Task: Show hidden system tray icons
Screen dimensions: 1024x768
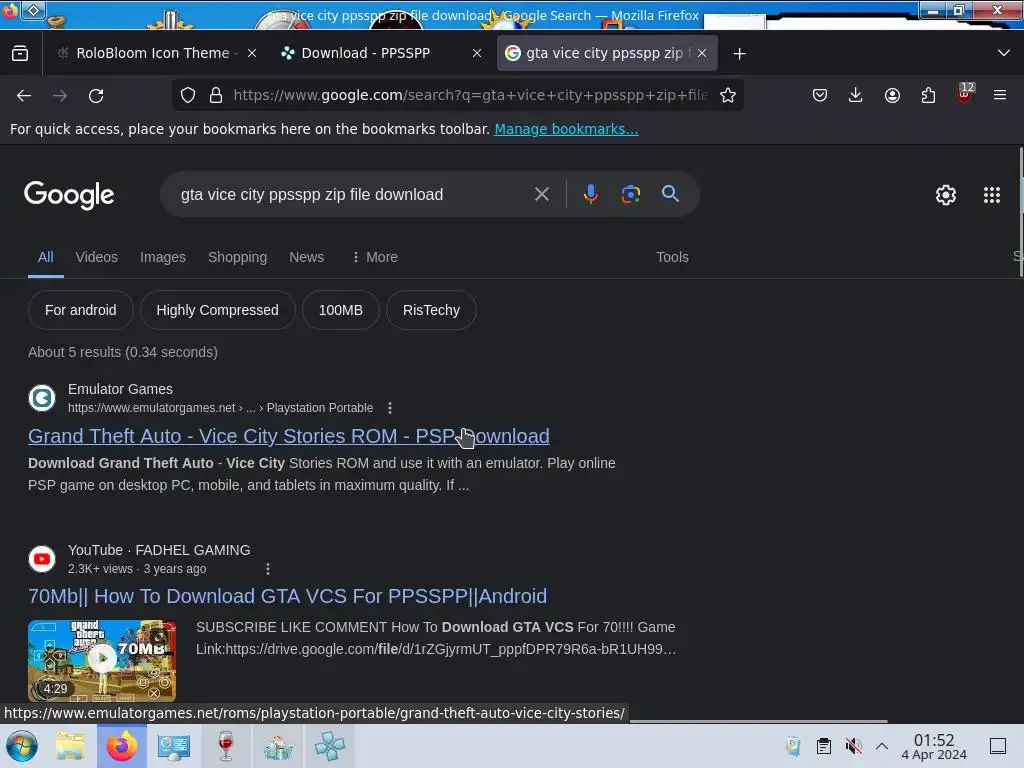Action: [x=882, y=746]
